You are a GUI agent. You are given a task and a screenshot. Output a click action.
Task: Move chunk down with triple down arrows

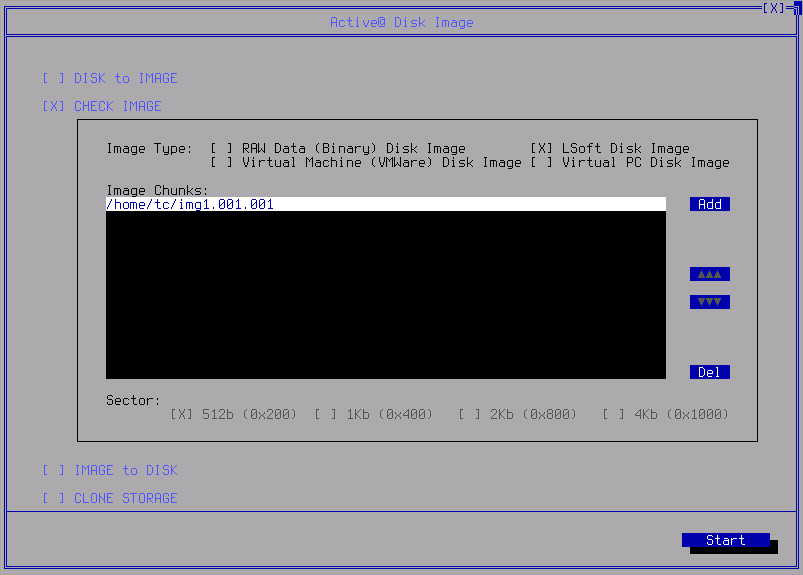point(710,302)
